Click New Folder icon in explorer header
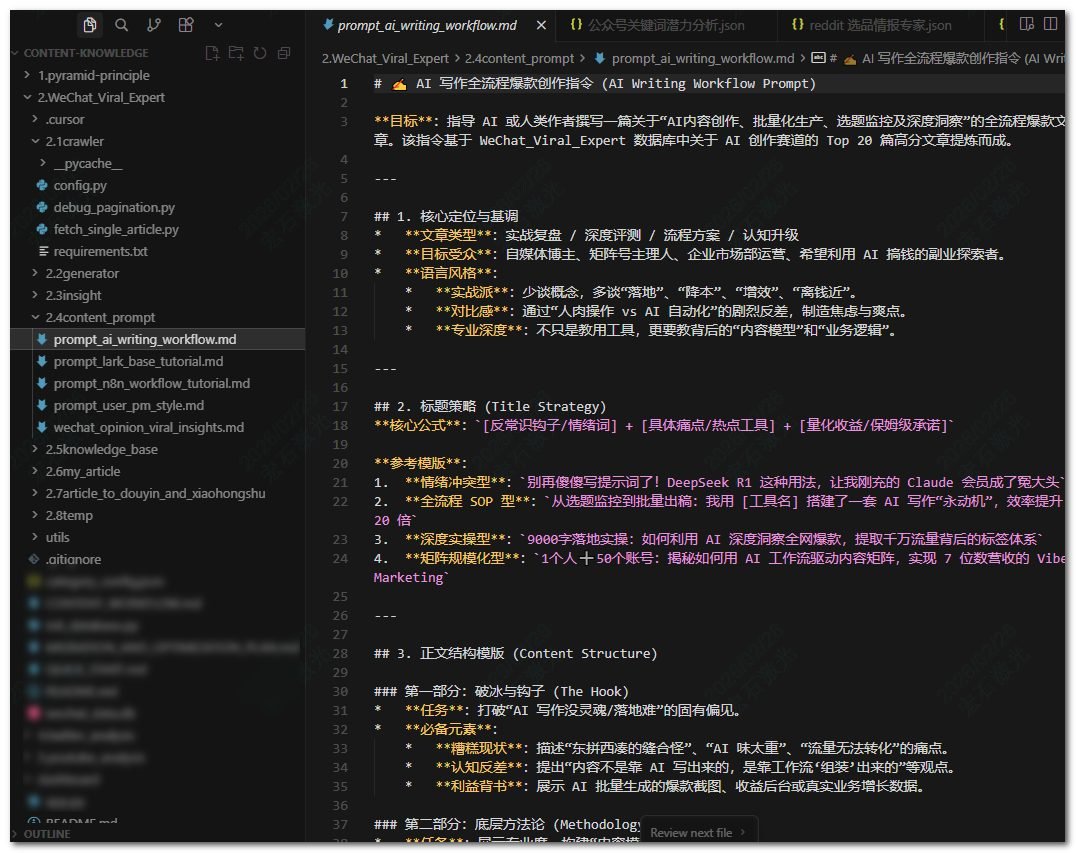The width and height of the screenshot is (1076, 853). click(236, 53)
